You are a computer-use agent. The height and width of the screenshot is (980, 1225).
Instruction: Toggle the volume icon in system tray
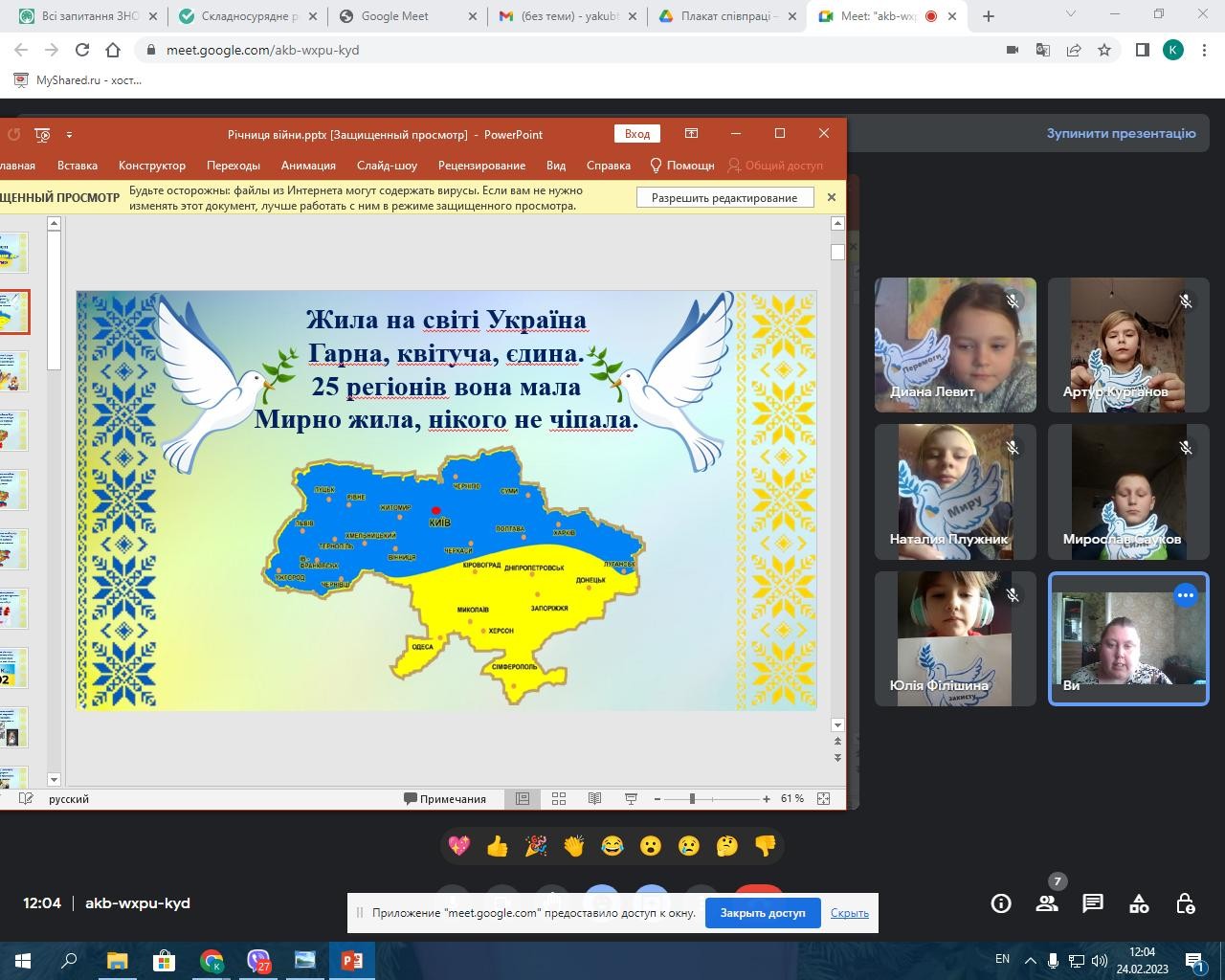coord(1100,960)
